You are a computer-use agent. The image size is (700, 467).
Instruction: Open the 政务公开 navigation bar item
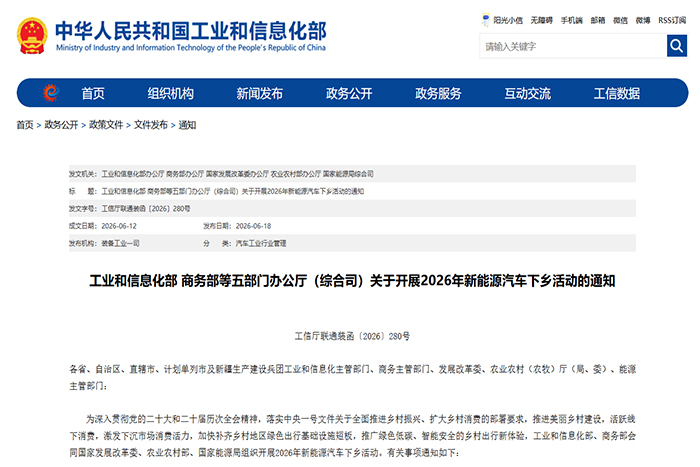click(x=349, y=93)
